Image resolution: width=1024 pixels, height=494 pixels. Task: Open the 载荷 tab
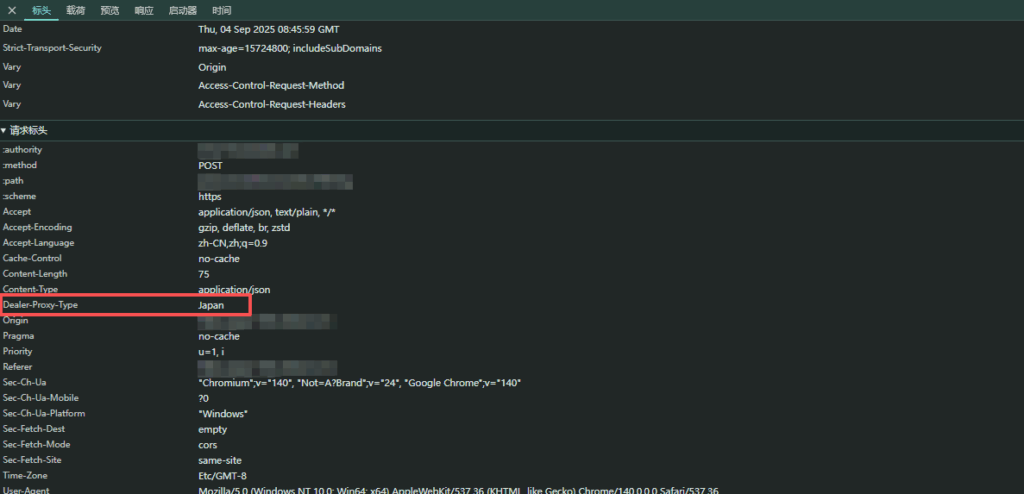pos(76,10)
